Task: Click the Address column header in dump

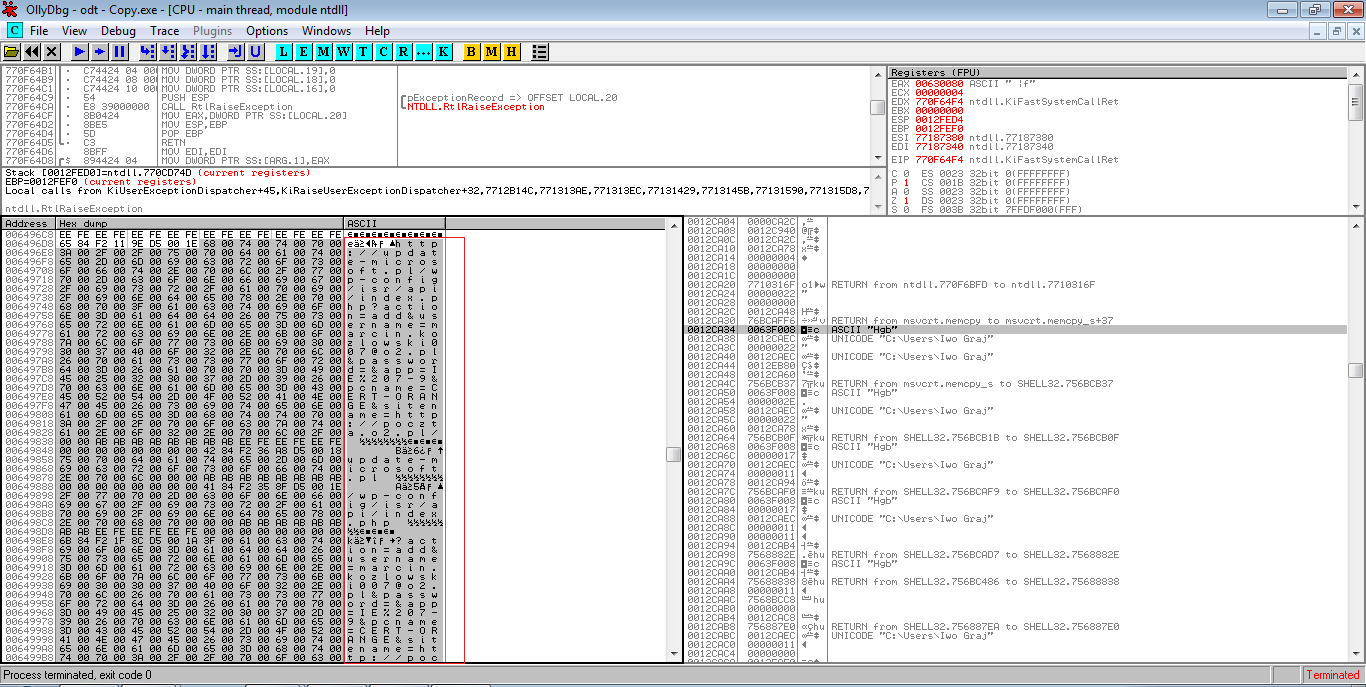Action: point(28,223)
